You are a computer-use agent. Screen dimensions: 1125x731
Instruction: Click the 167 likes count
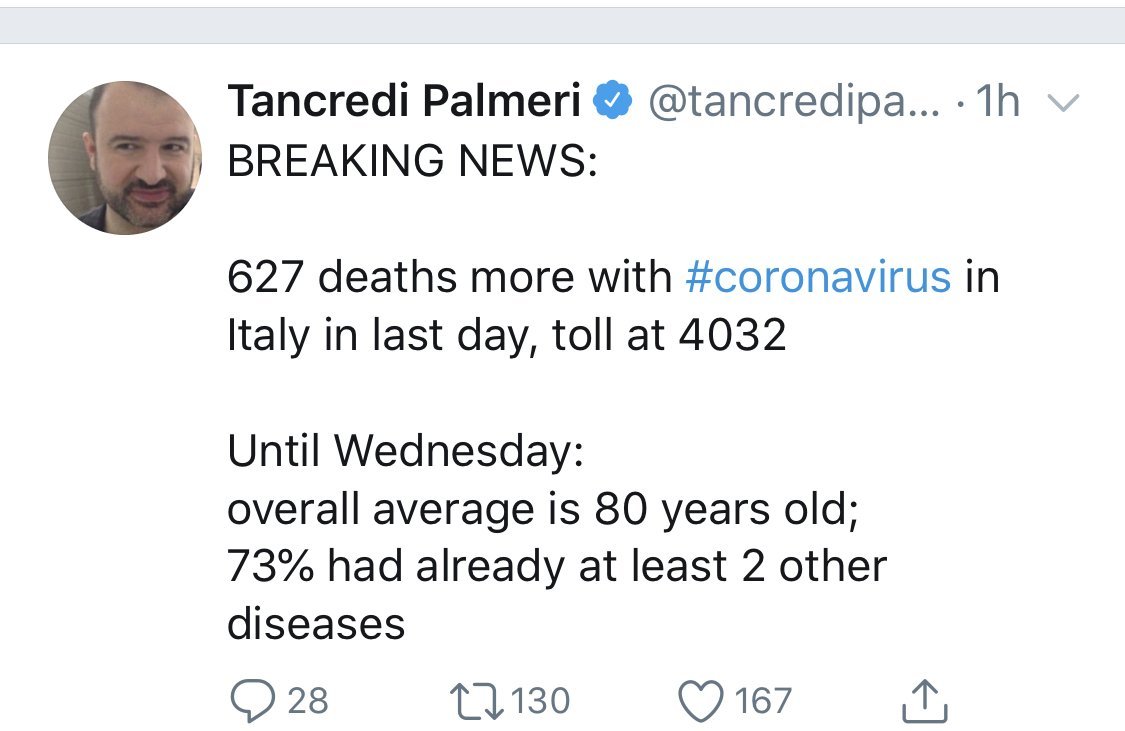point(763,701)
